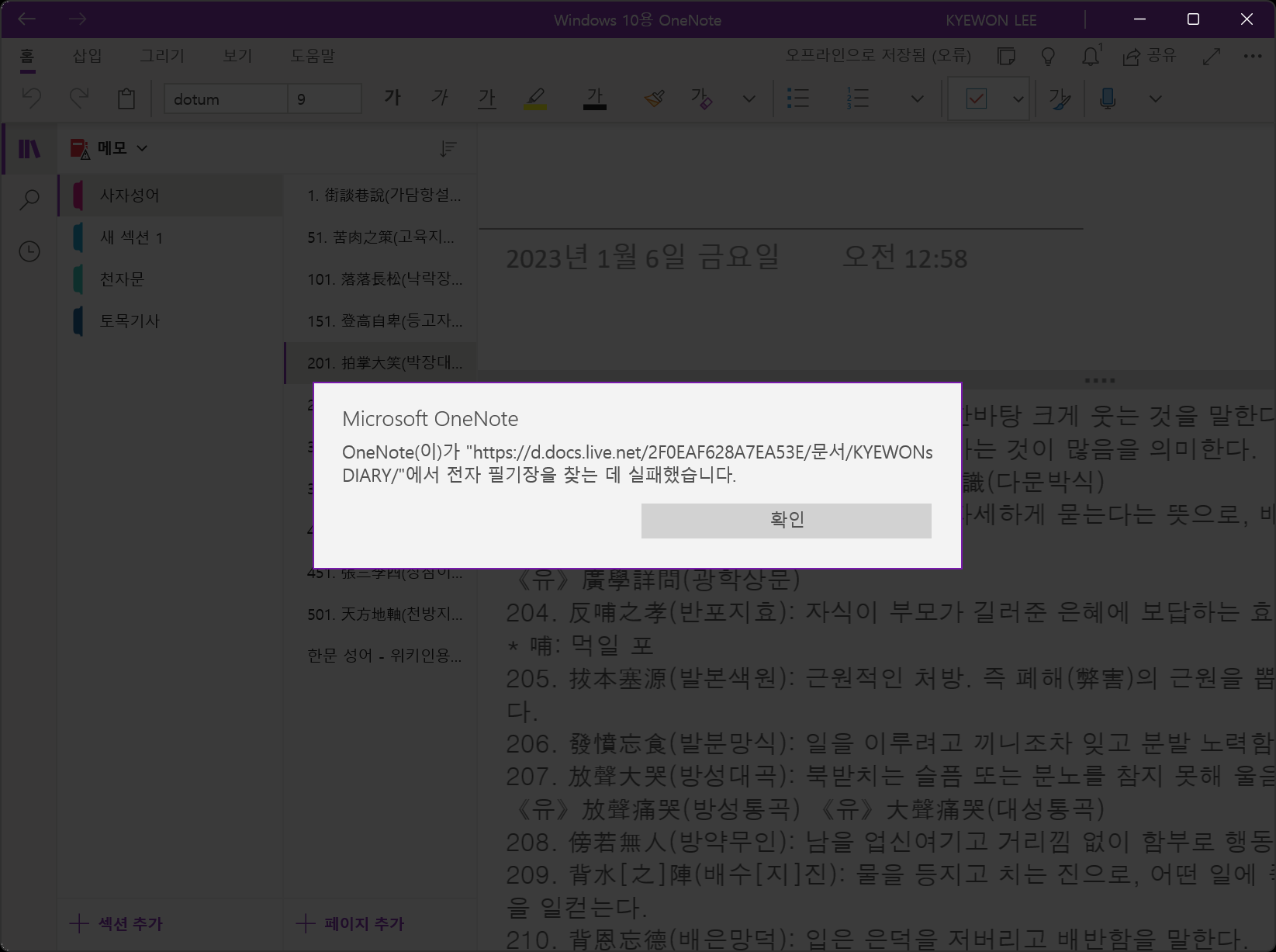Expand dictate options dropdown arrow
Viewport: 1276px width, 952px height.
click(1155, 99)
